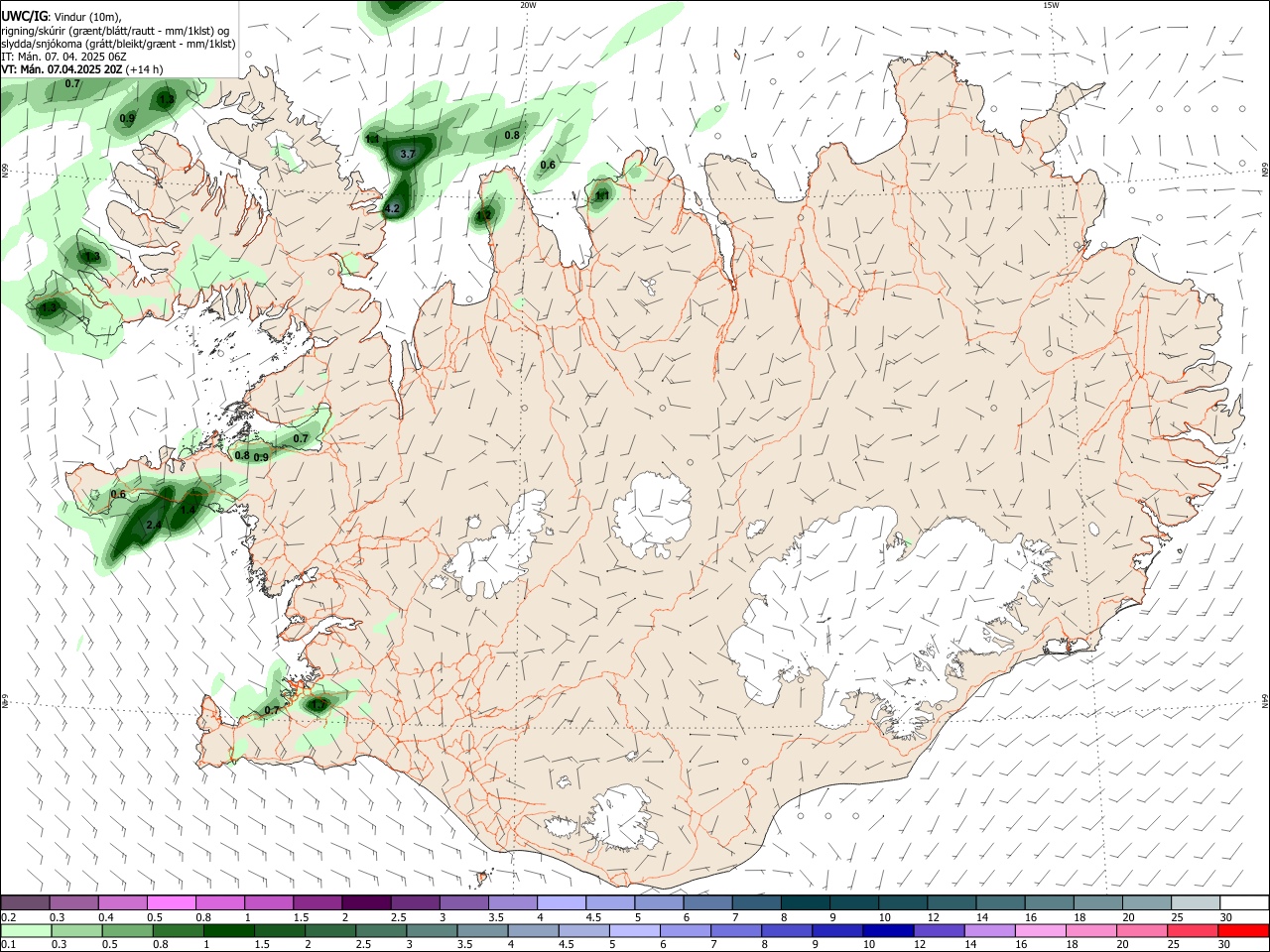Click the bottom row swatch labeled 5

click(x=634, y=930)
